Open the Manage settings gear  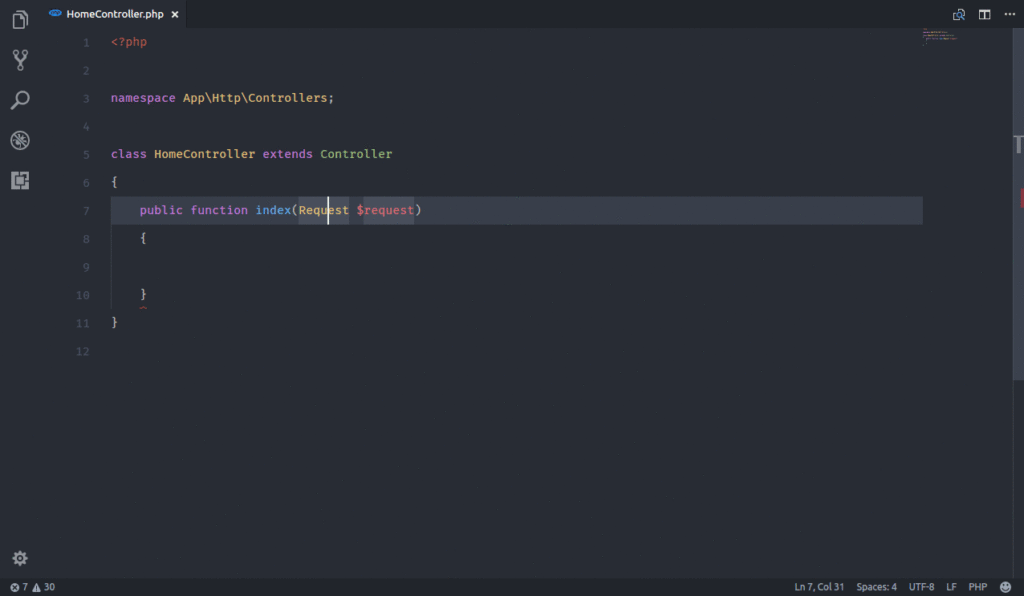pos(20,558)
